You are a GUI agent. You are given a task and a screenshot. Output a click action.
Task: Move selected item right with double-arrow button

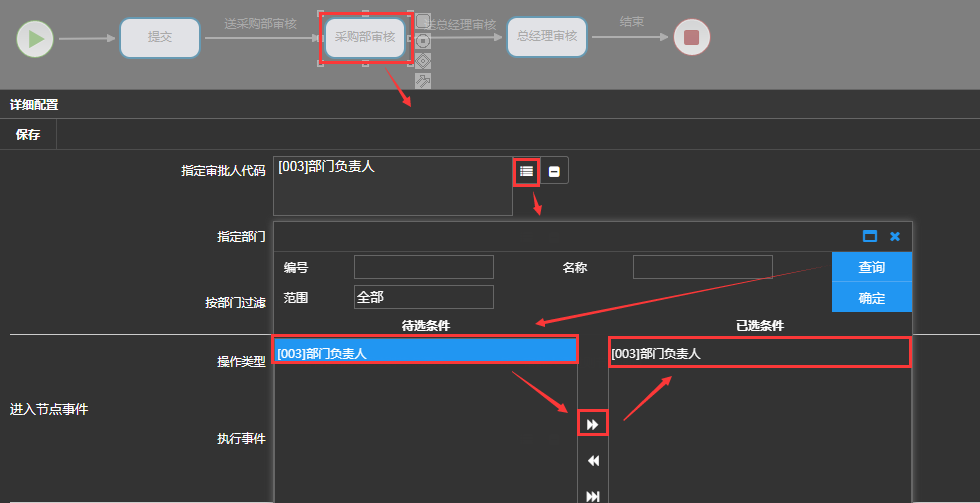click(593, 425)
